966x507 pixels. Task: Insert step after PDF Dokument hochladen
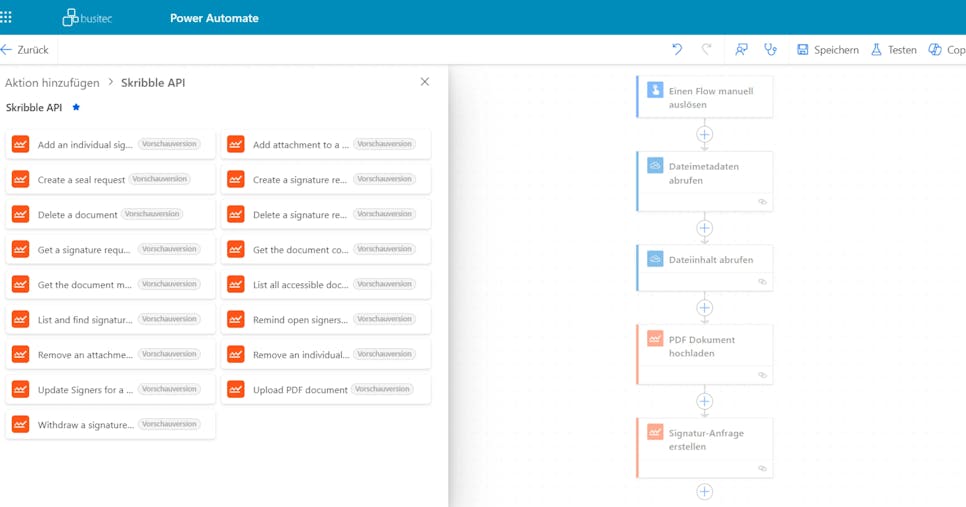705,401
